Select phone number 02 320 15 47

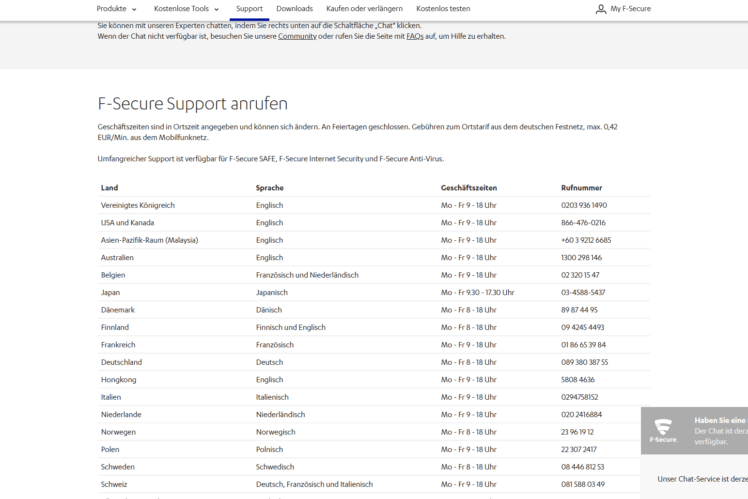coord(580,275)
